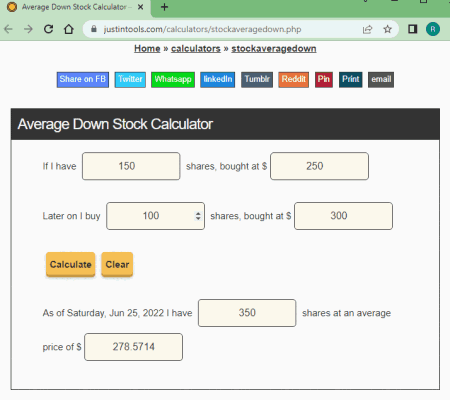Open the Home breadcrumb link
This screenshot has width=450, height=400.
tap(147, 49)
